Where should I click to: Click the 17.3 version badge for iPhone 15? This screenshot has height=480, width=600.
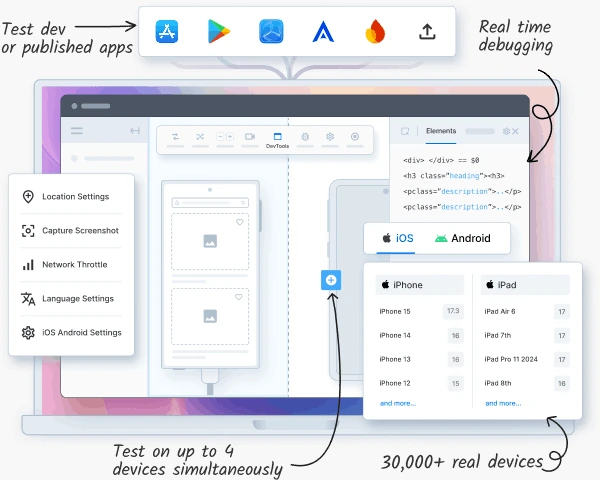click(x=453, y=311)
